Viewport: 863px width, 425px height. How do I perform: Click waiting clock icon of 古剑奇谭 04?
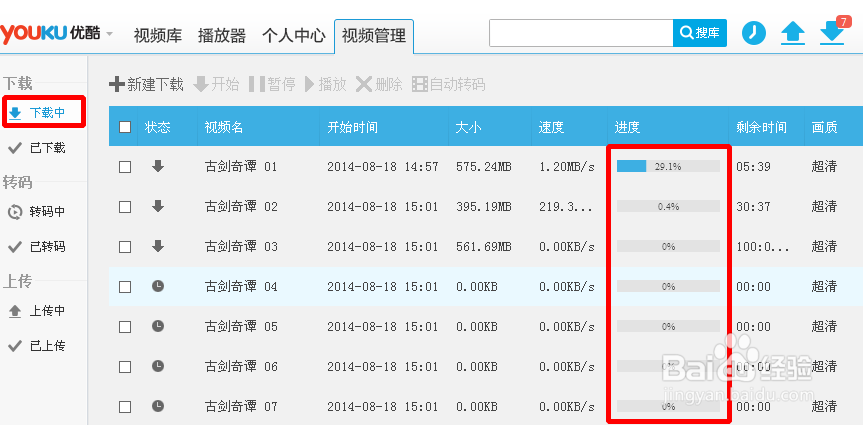pyautogui.click(x=158, y=286)
